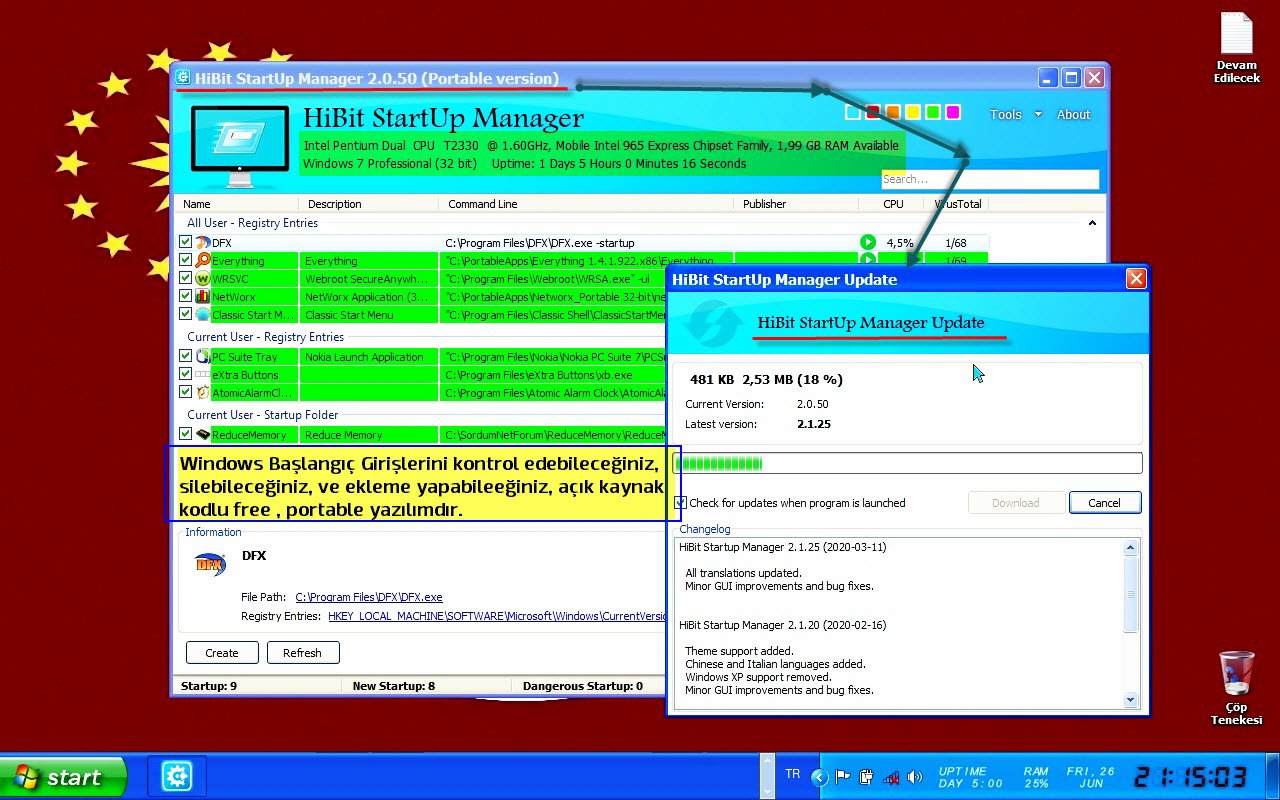This screenshot has width=1280, height=800.
Task: Click the 1/68 VirusTotal result for DFX
Action: (955, 243)
